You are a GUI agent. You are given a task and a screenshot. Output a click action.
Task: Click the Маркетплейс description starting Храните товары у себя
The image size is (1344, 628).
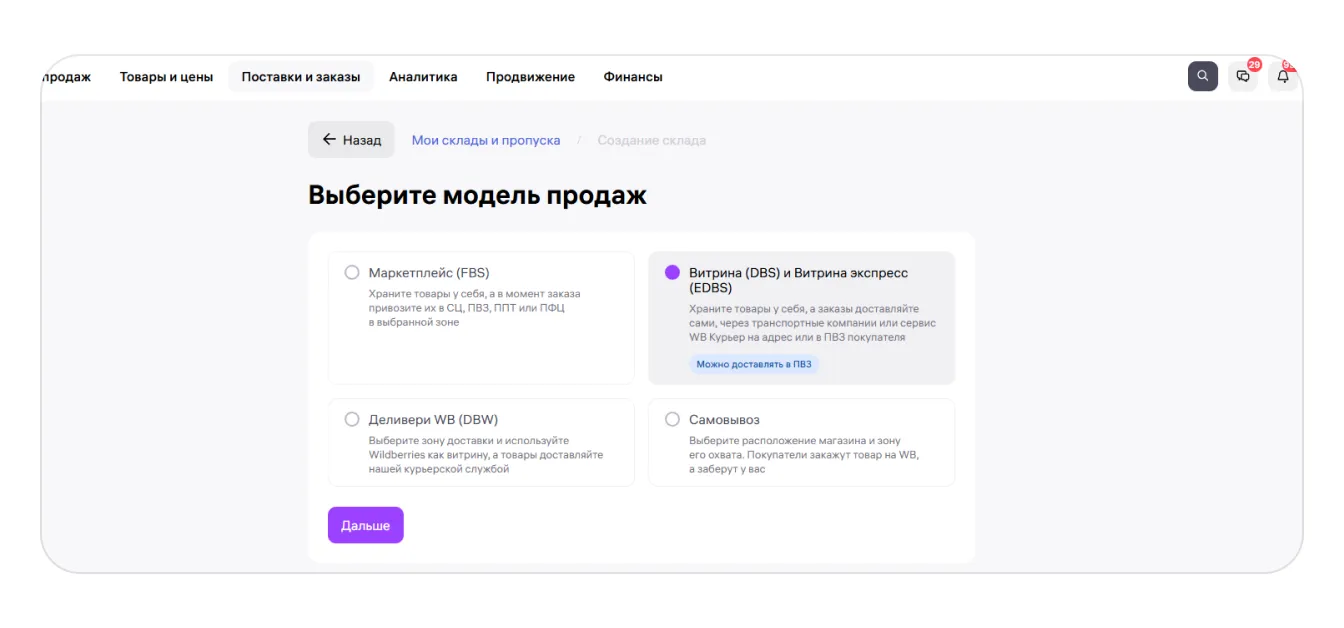coord(474,308)
